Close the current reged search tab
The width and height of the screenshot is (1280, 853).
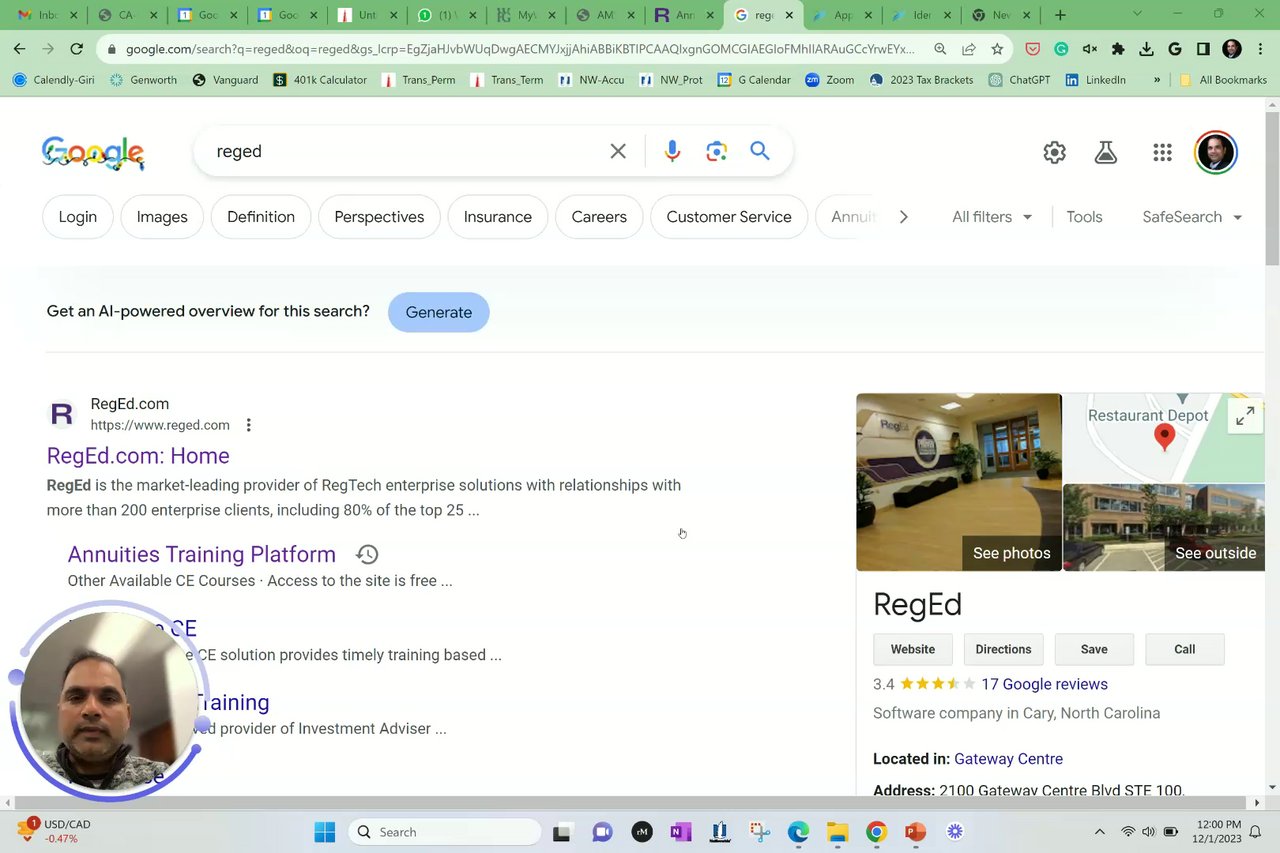(789, 15)
